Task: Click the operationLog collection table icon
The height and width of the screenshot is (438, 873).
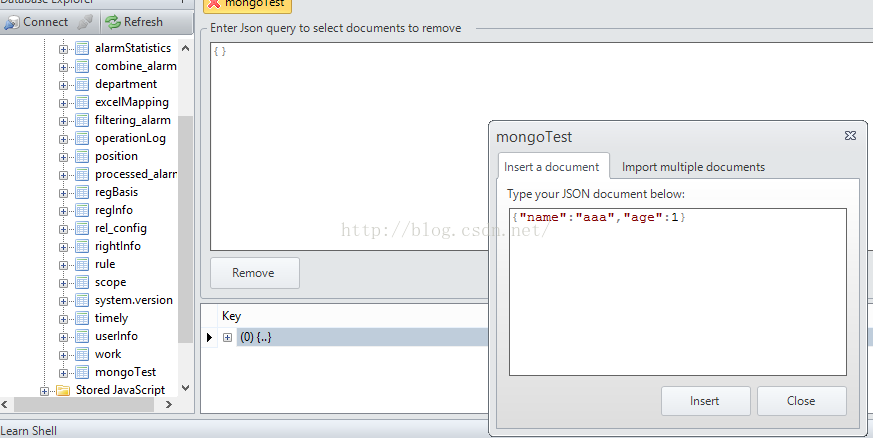Action: (82, 138)
